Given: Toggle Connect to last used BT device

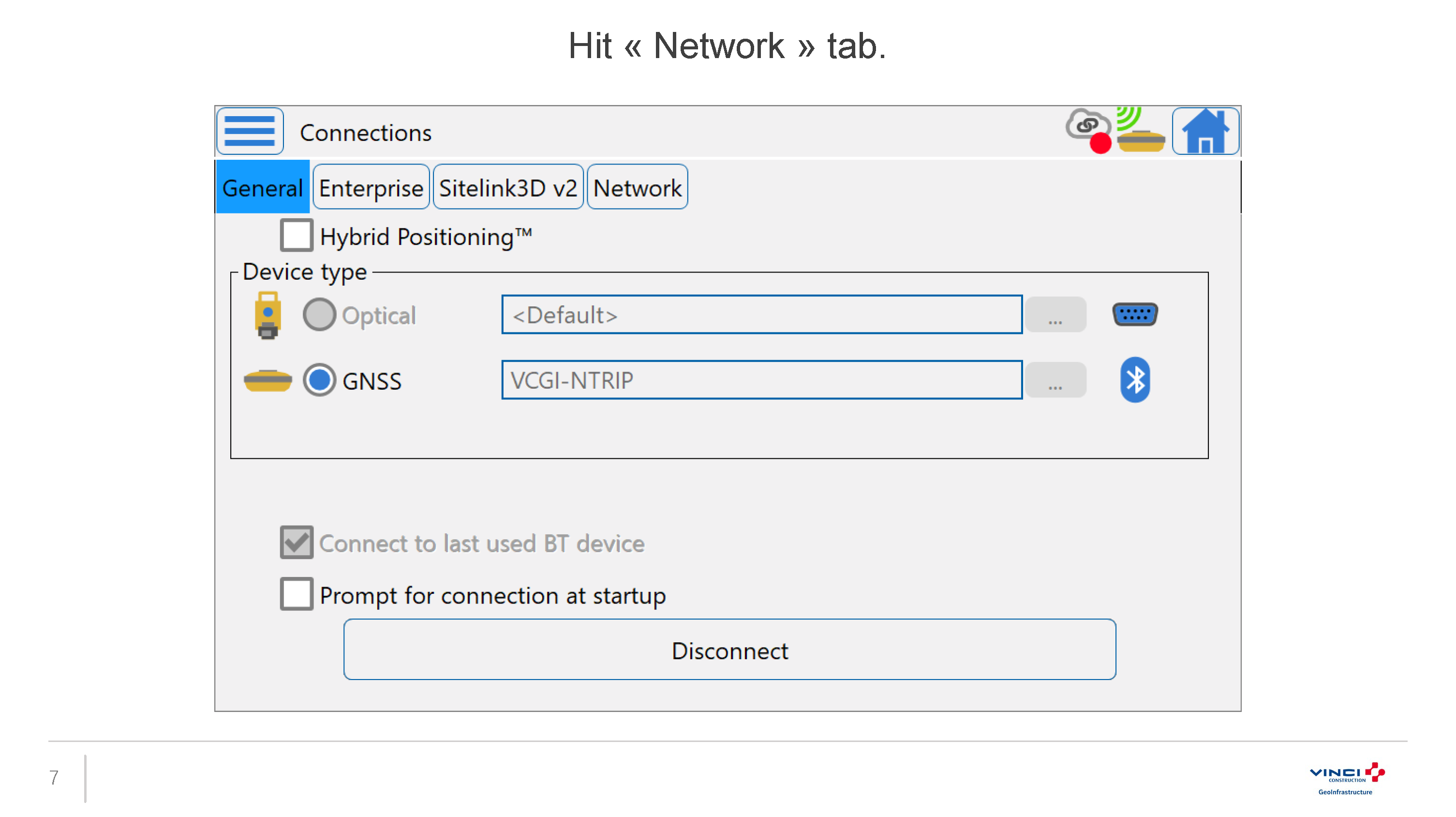Looking at the screenshot, I should (296, 542).
